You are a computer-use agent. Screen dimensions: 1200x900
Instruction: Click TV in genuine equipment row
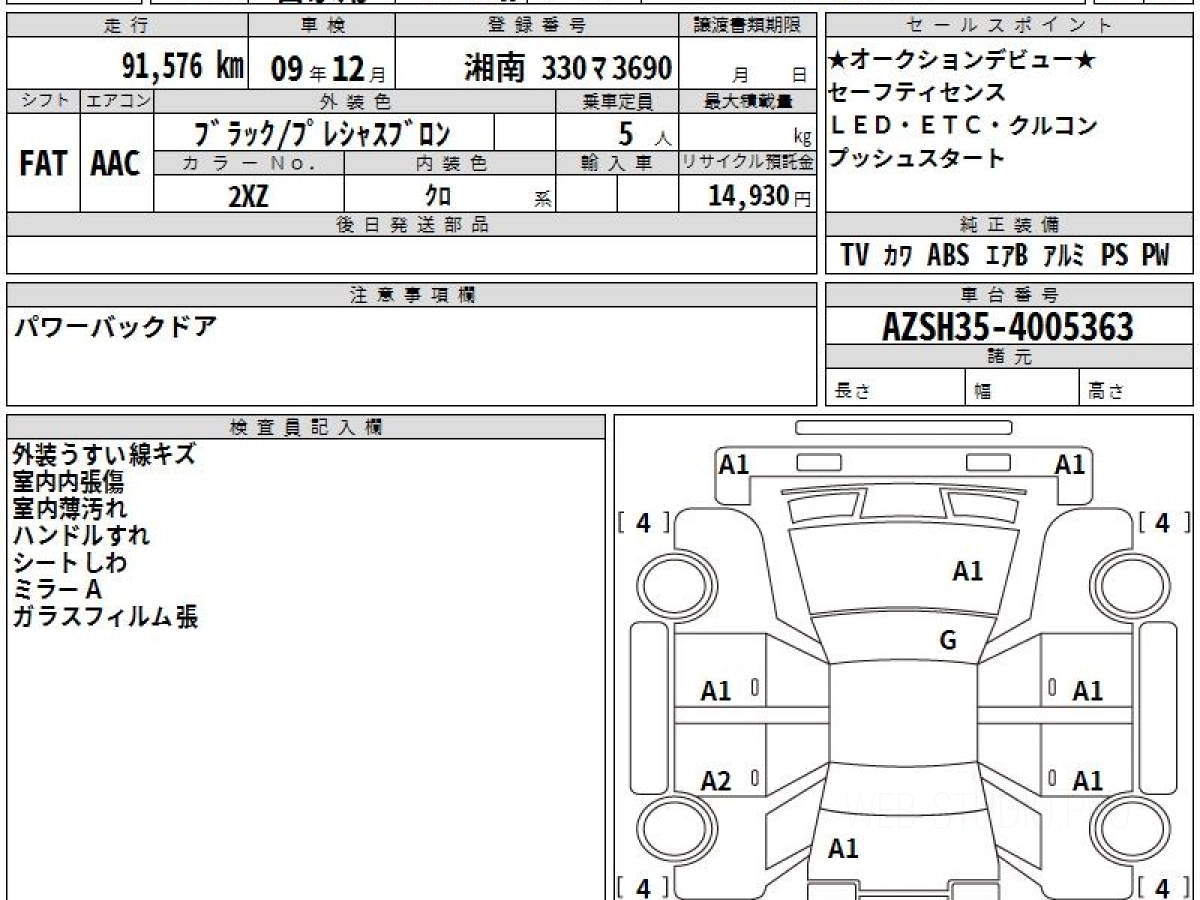(x=855, y=255)
